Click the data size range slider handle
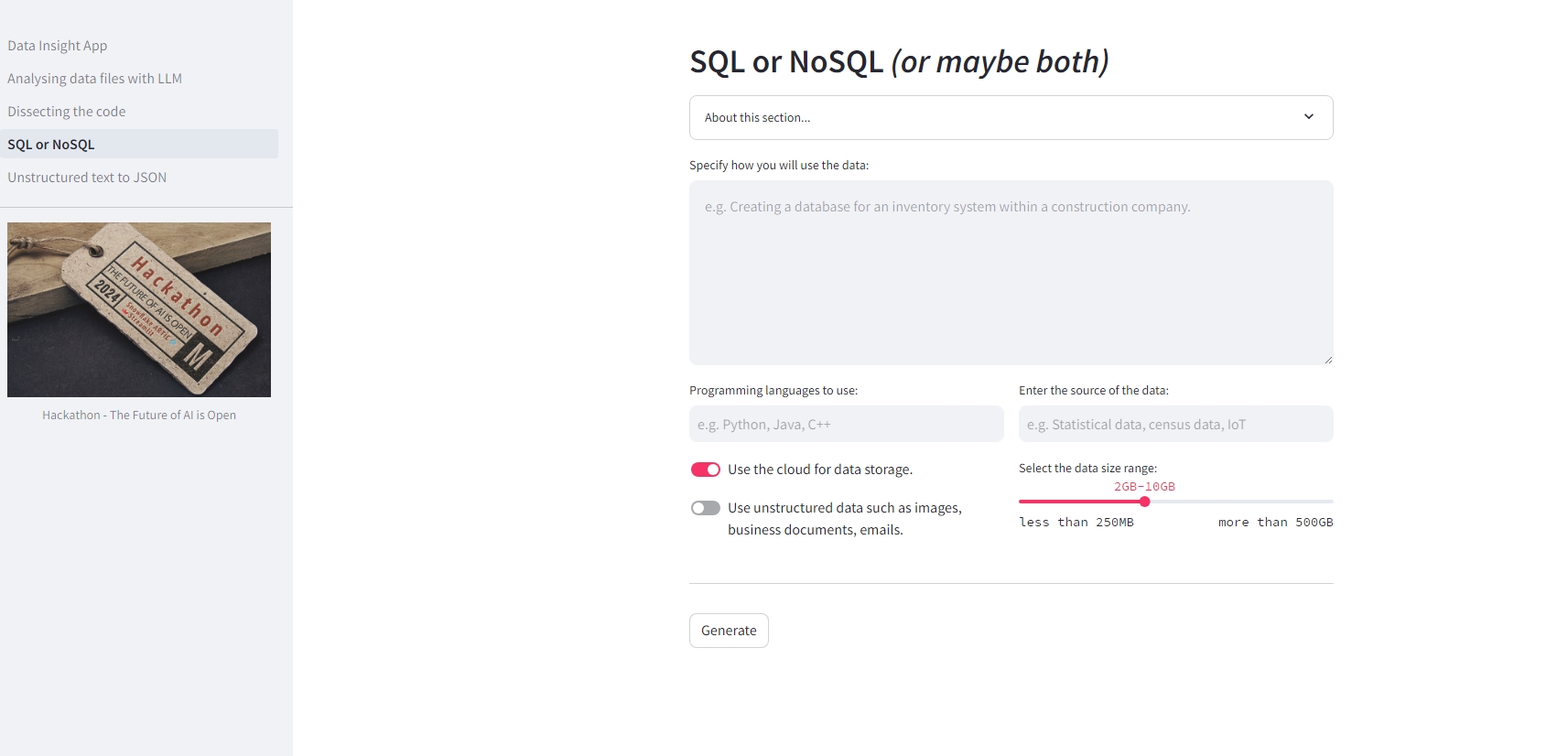This screenshot has width=1568, height=756. coord(1144,502)
